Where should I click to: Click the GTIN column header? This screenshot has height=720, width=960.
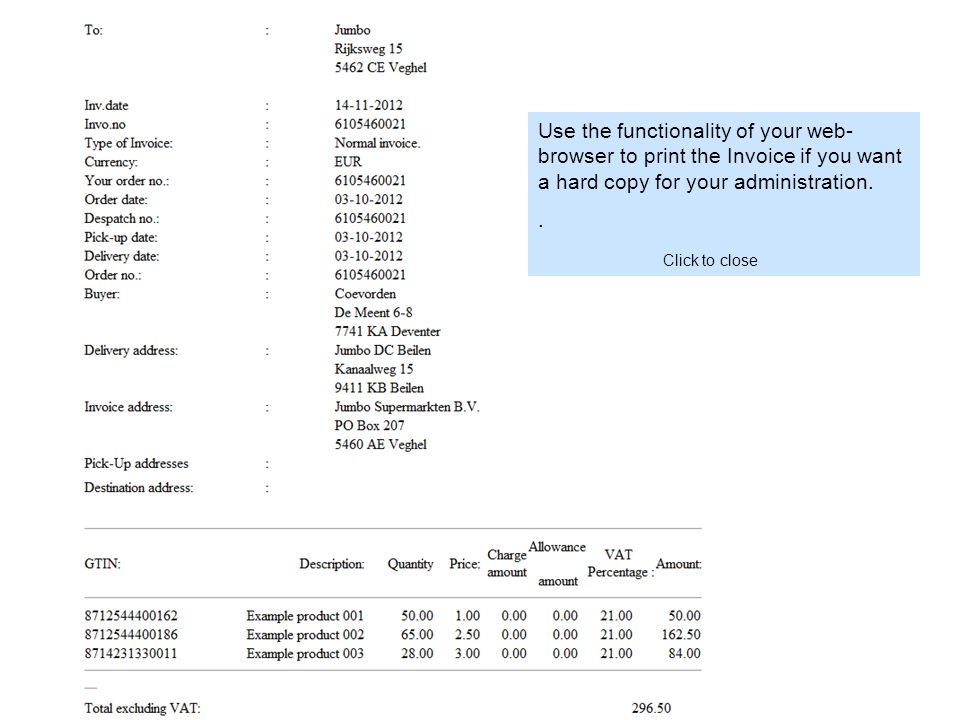click(x=102, y=564)
